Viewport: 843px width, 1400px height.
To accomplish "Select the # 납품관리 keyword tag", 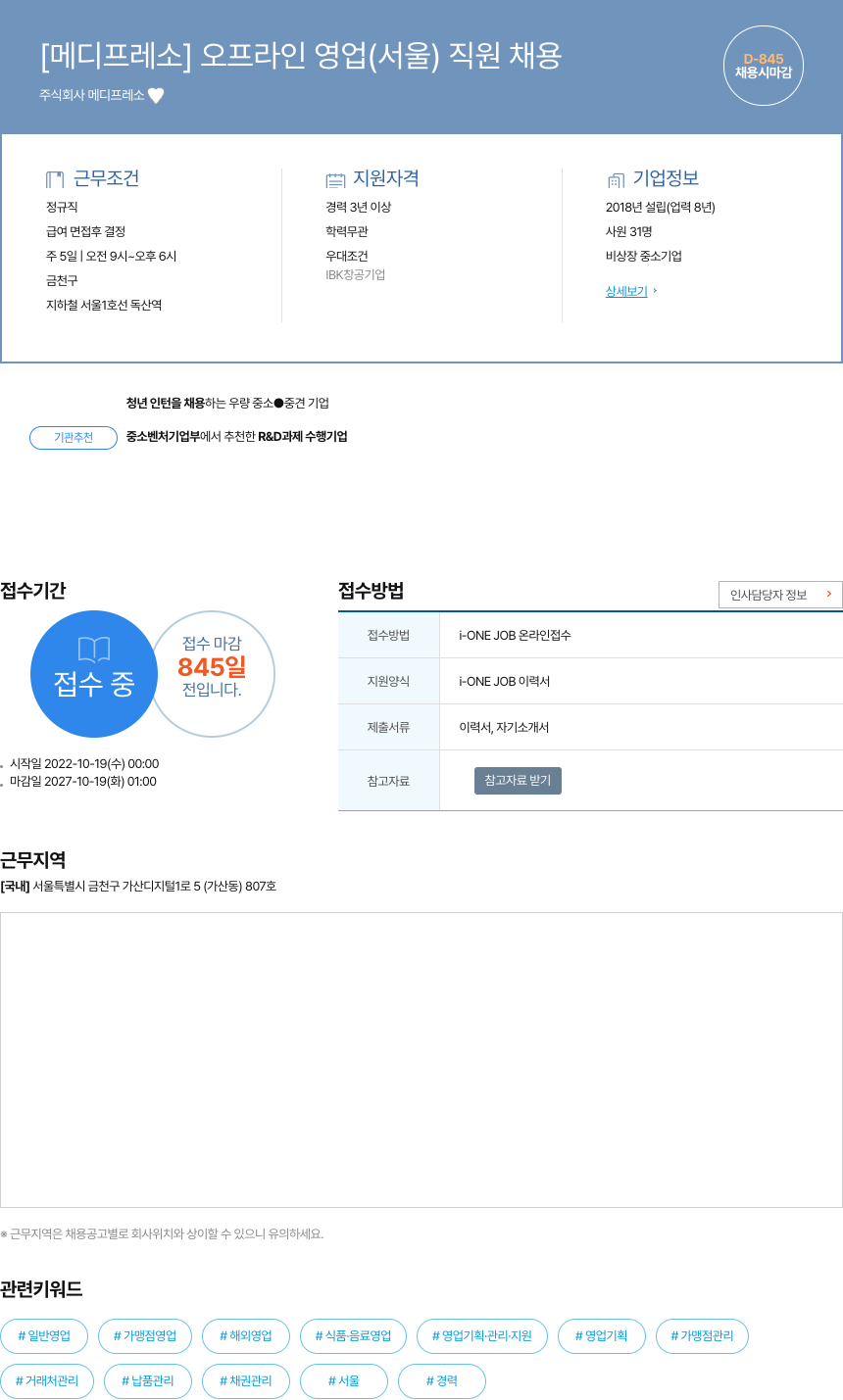I will pos(148,1381).
